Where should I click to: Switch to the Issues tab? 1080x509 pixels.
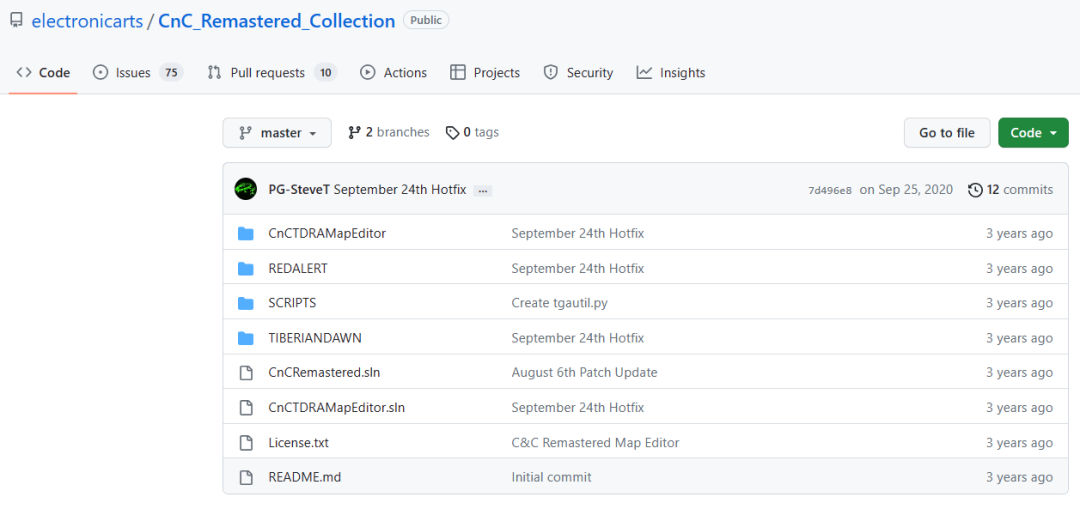pos(133,73)
